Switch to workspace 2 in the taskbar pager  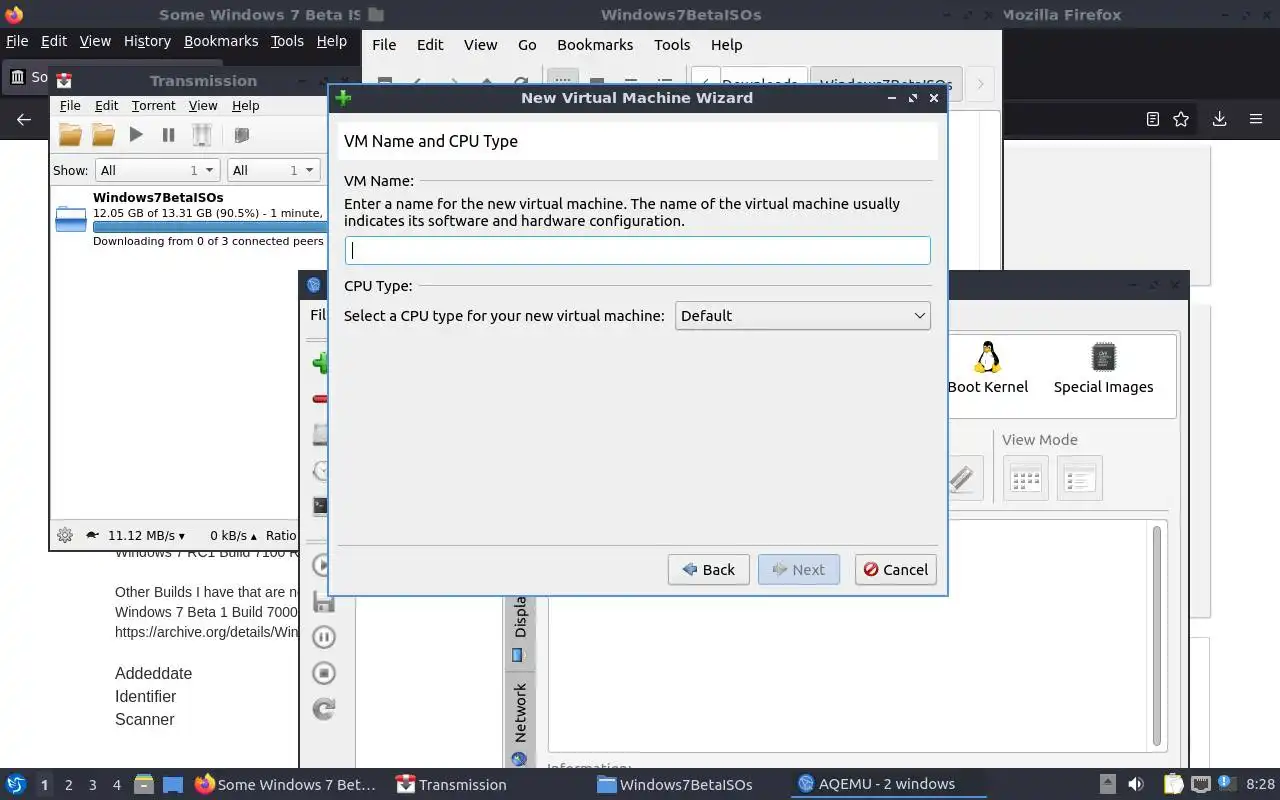(69, 785)
